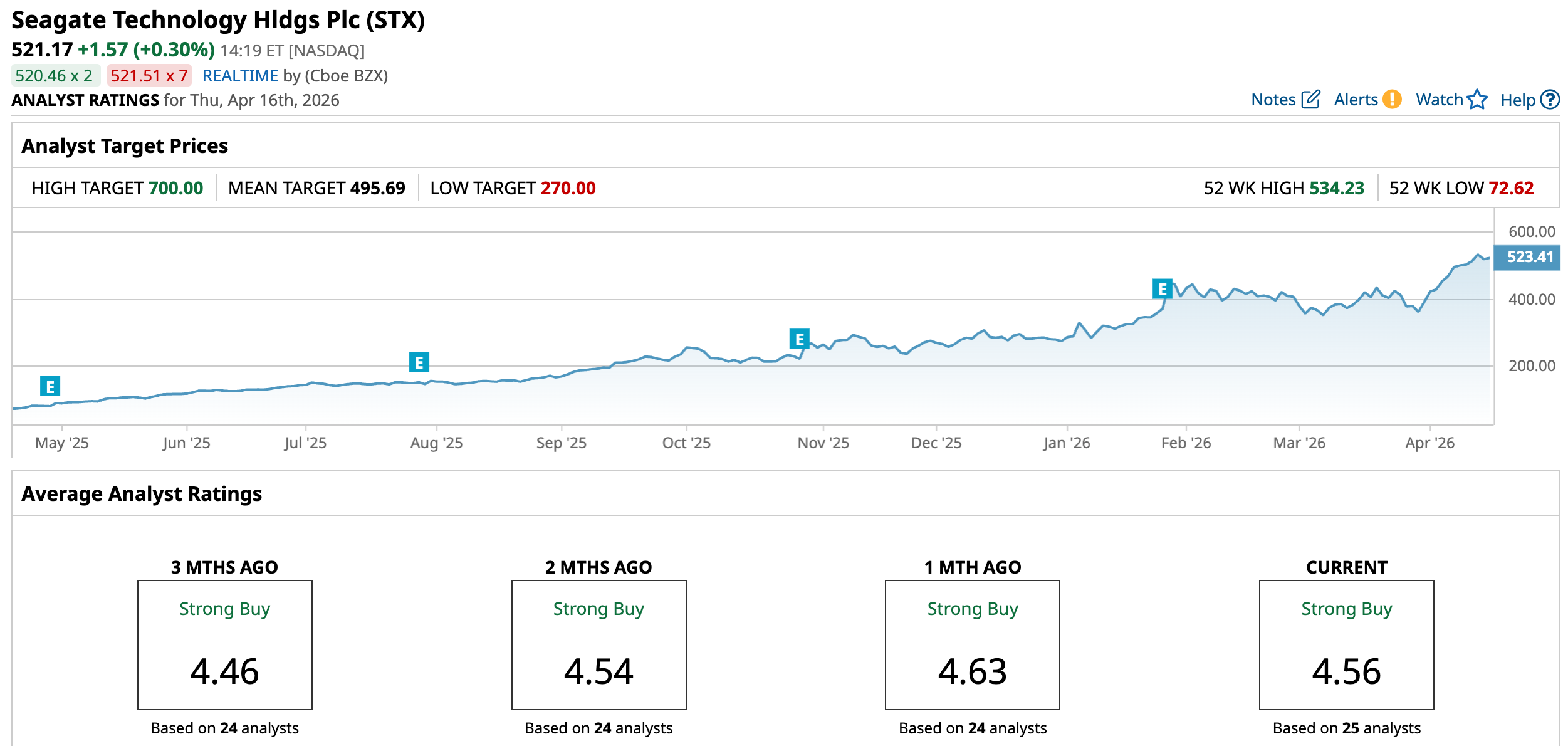Click the Notes pencil edit icon

point(1310,100)
